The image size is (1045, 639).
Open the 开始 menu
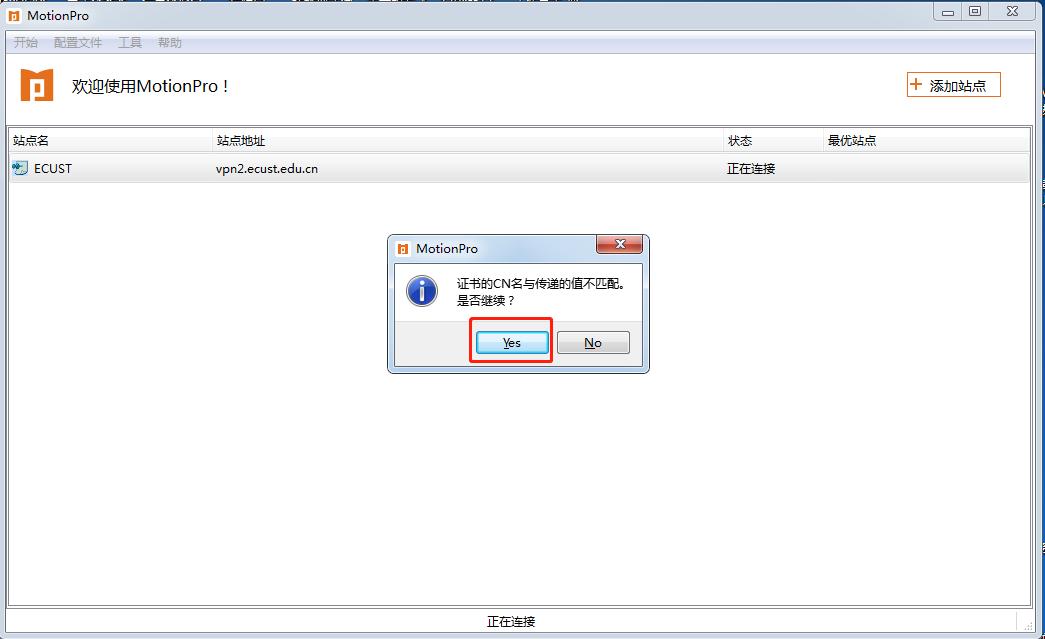coord(26,43)
